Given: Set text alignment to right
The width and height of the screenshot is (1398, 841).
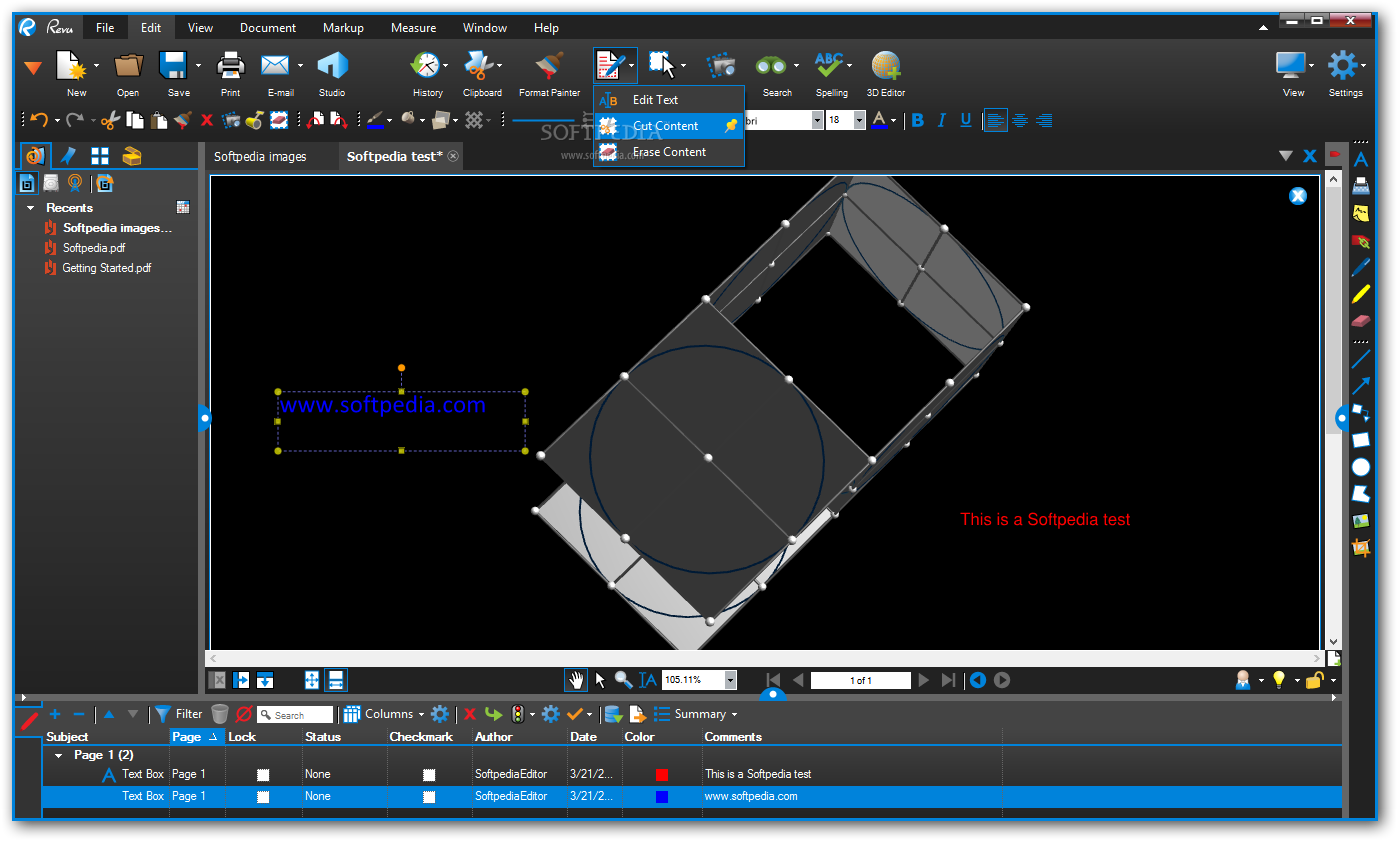Looking at the screenshot, I should pyautogui.click(x=1044, y=120).
